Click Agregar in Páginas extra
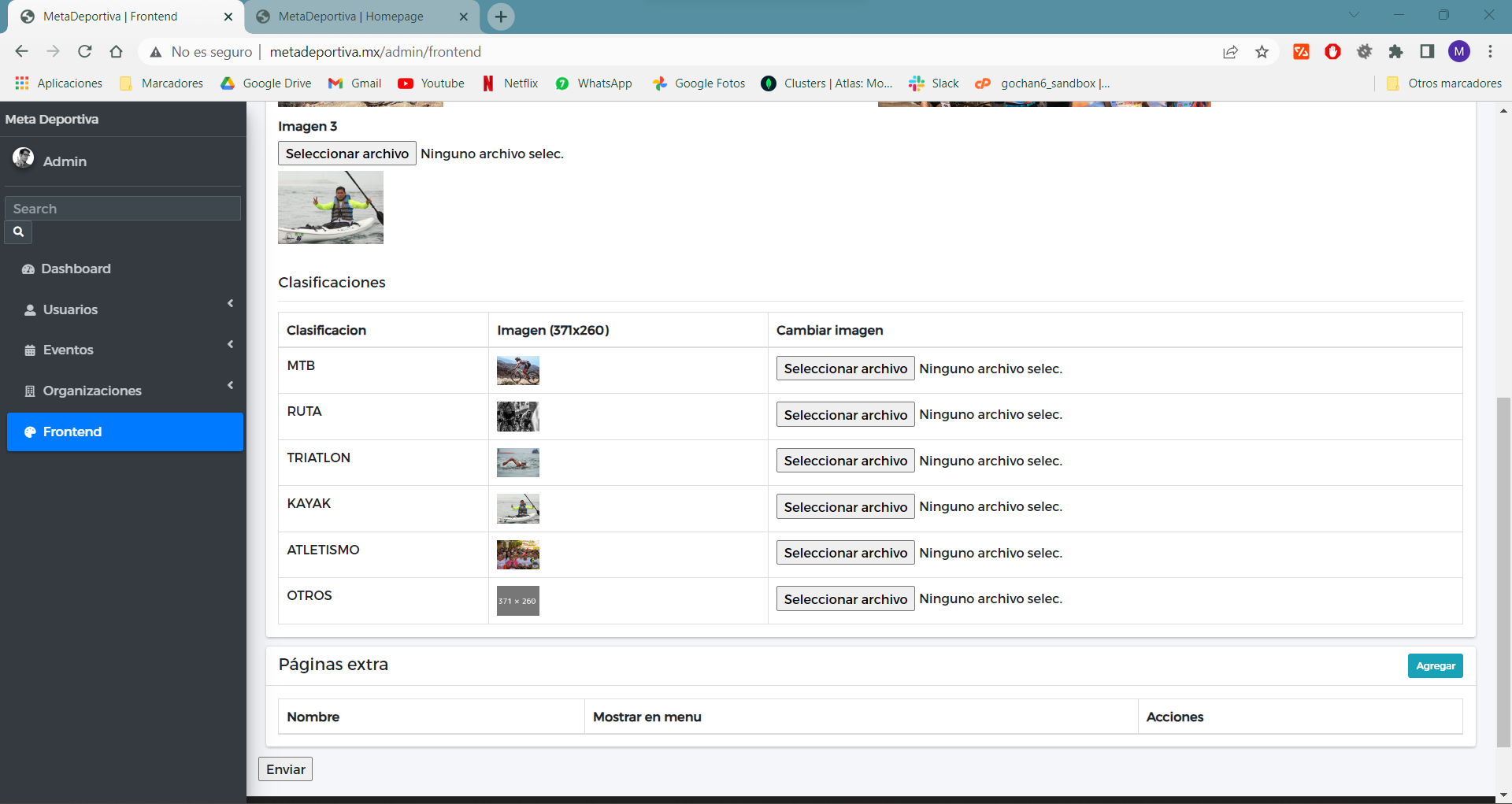This screenshot has height=804, width=1512. [1435, 665]
